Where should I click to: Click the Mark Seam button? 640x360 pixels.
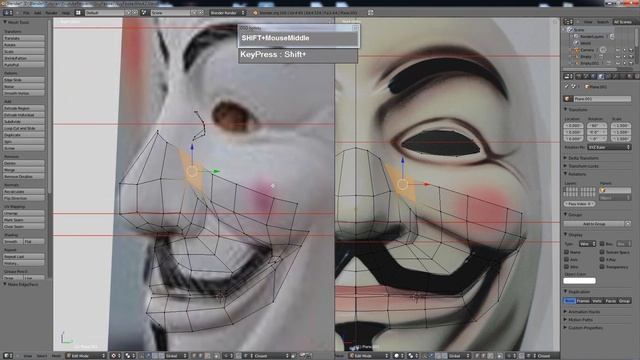click(x=24, y=220)
